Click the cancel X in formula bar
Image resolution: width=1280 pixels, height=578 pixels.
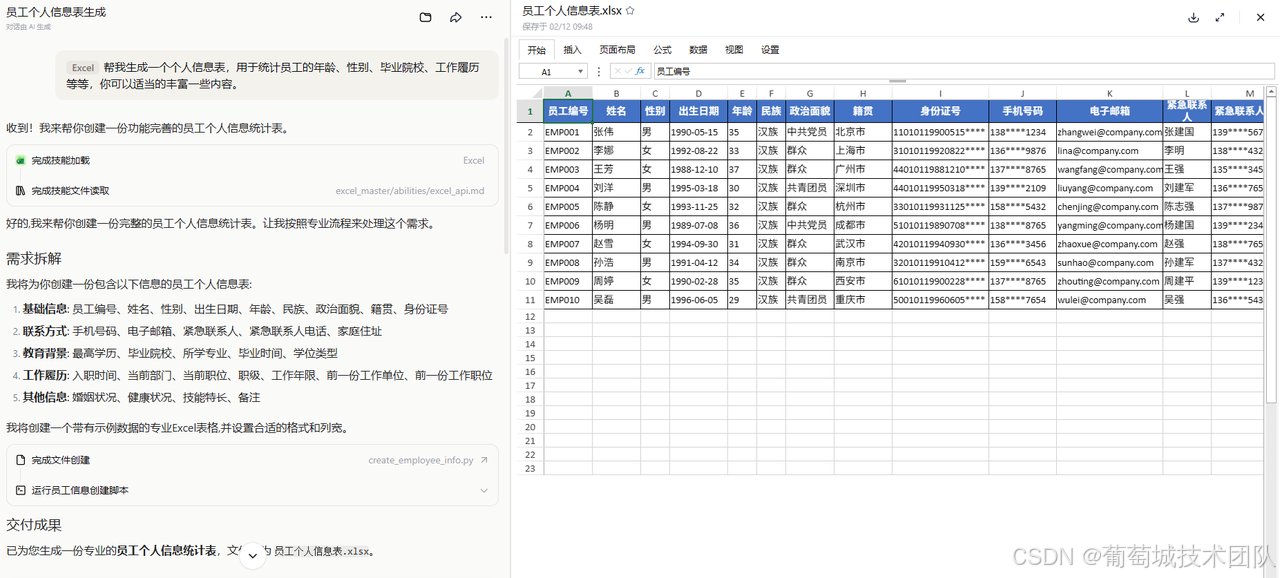[x=618, y=71]
